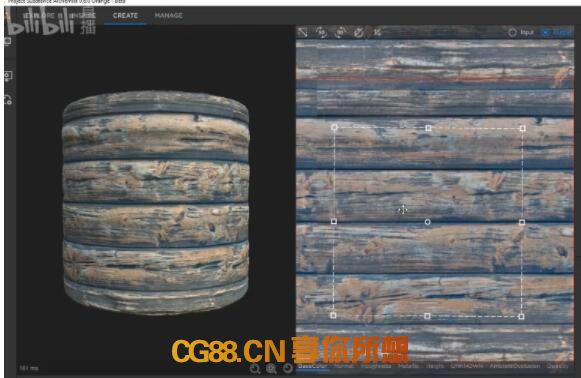Click the top camera icon in left sidebar
581x378 pixels.
(x=8, y=41)
